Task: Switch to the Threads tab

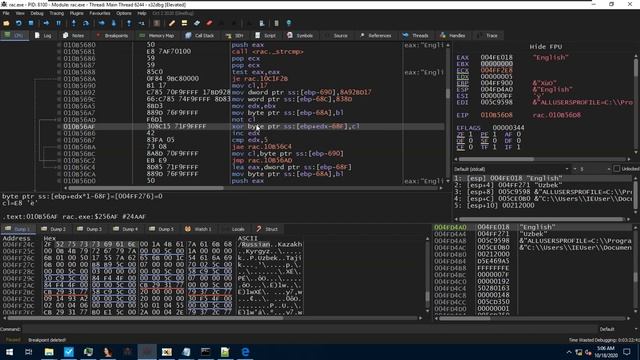Action: tap(415, 36)
